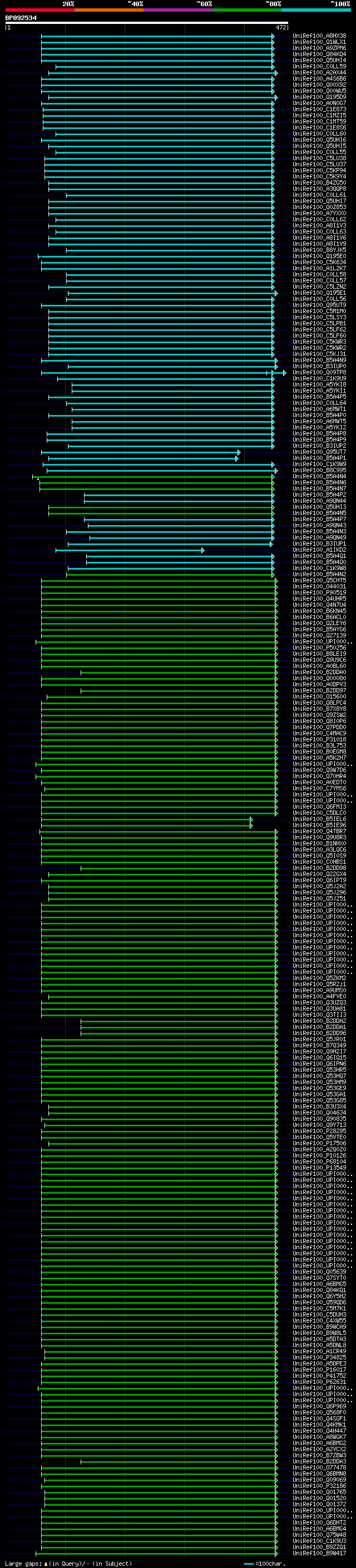Select hit label UniRef100_B4ZG50
This screenshot has height=1568, width=356.
point(319,182)
